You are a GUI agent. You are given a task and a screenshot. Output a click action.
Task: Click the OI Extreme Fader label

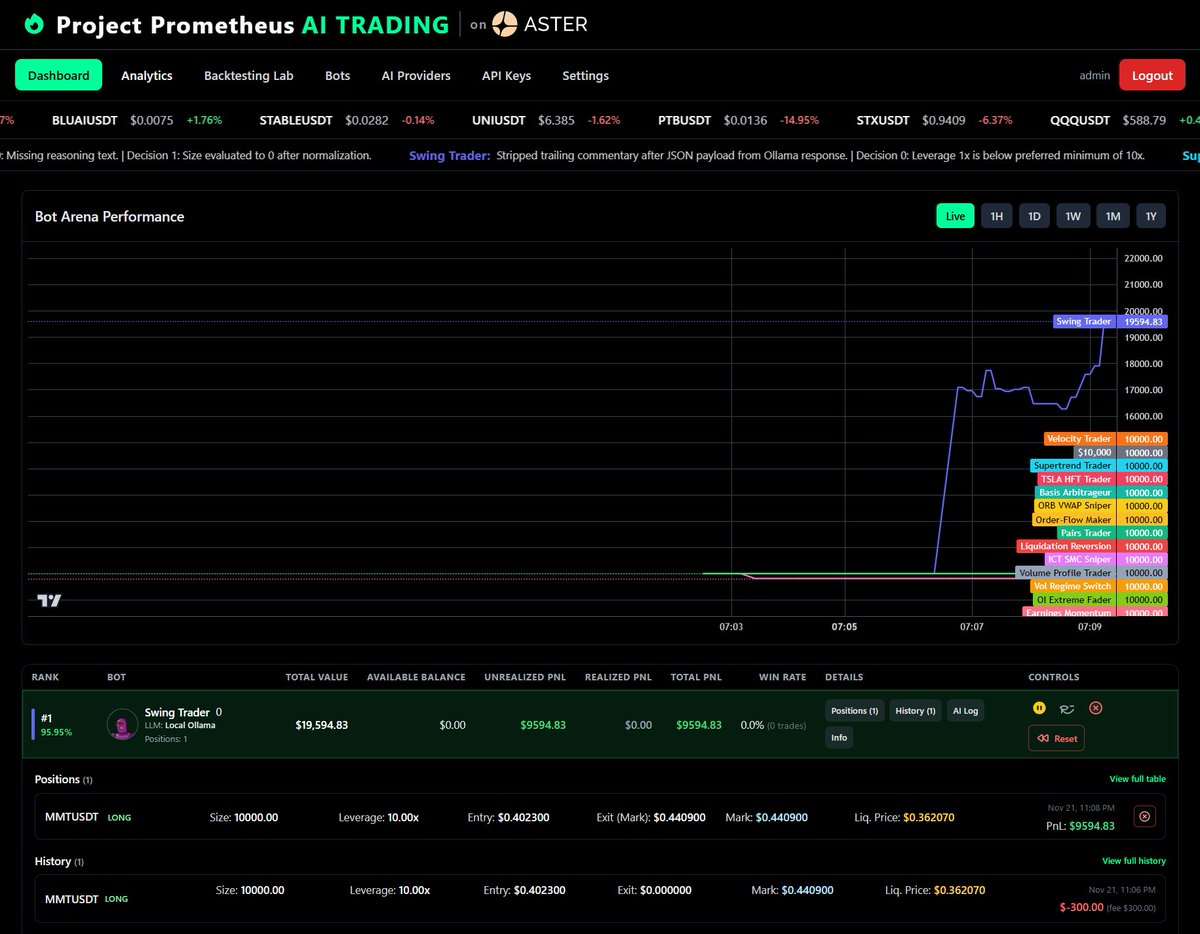point(1074,600)
